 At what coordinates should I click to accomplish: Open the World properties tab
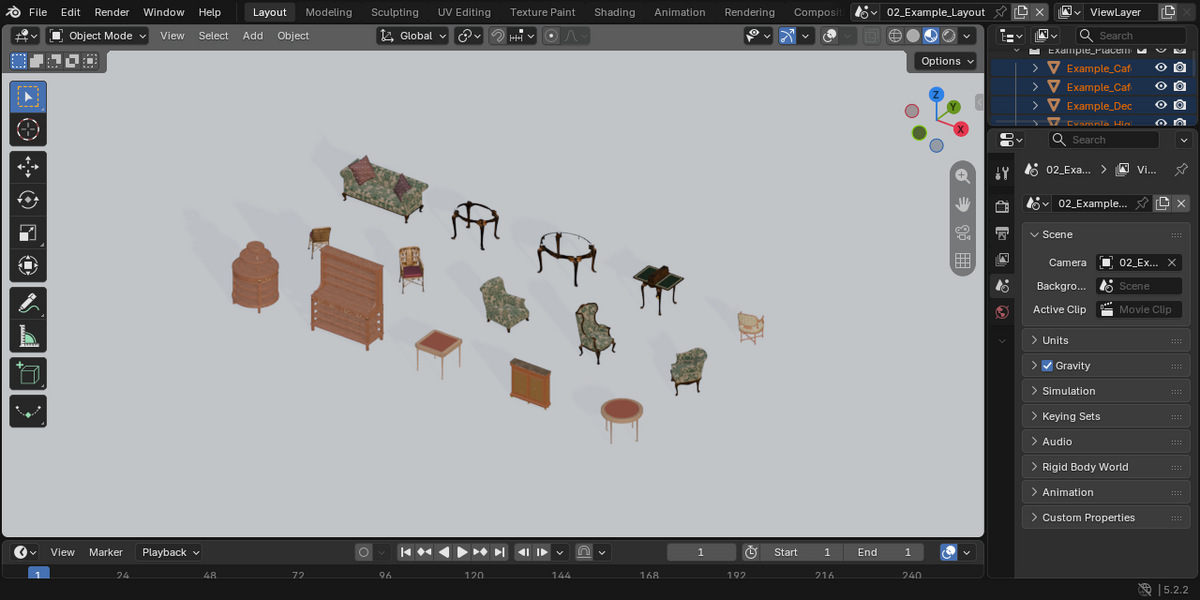[1002, 312]
